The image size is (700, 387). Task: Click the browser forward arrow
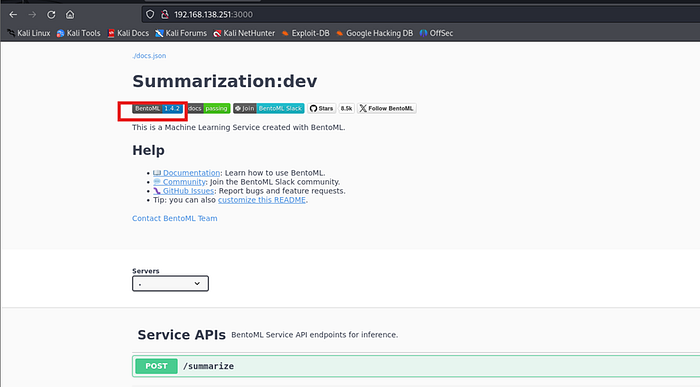pyautogui.click(x=32, y=15)
